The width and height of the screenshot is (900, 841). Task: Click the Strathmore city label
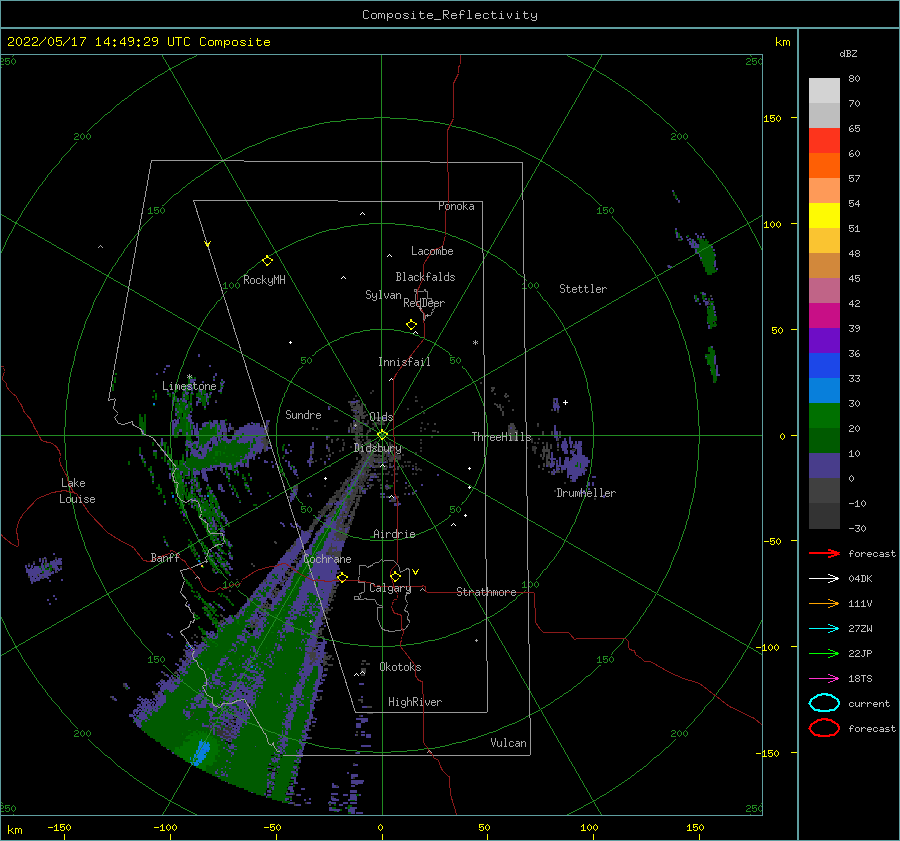pyautogui.click(x=486, y=592)
